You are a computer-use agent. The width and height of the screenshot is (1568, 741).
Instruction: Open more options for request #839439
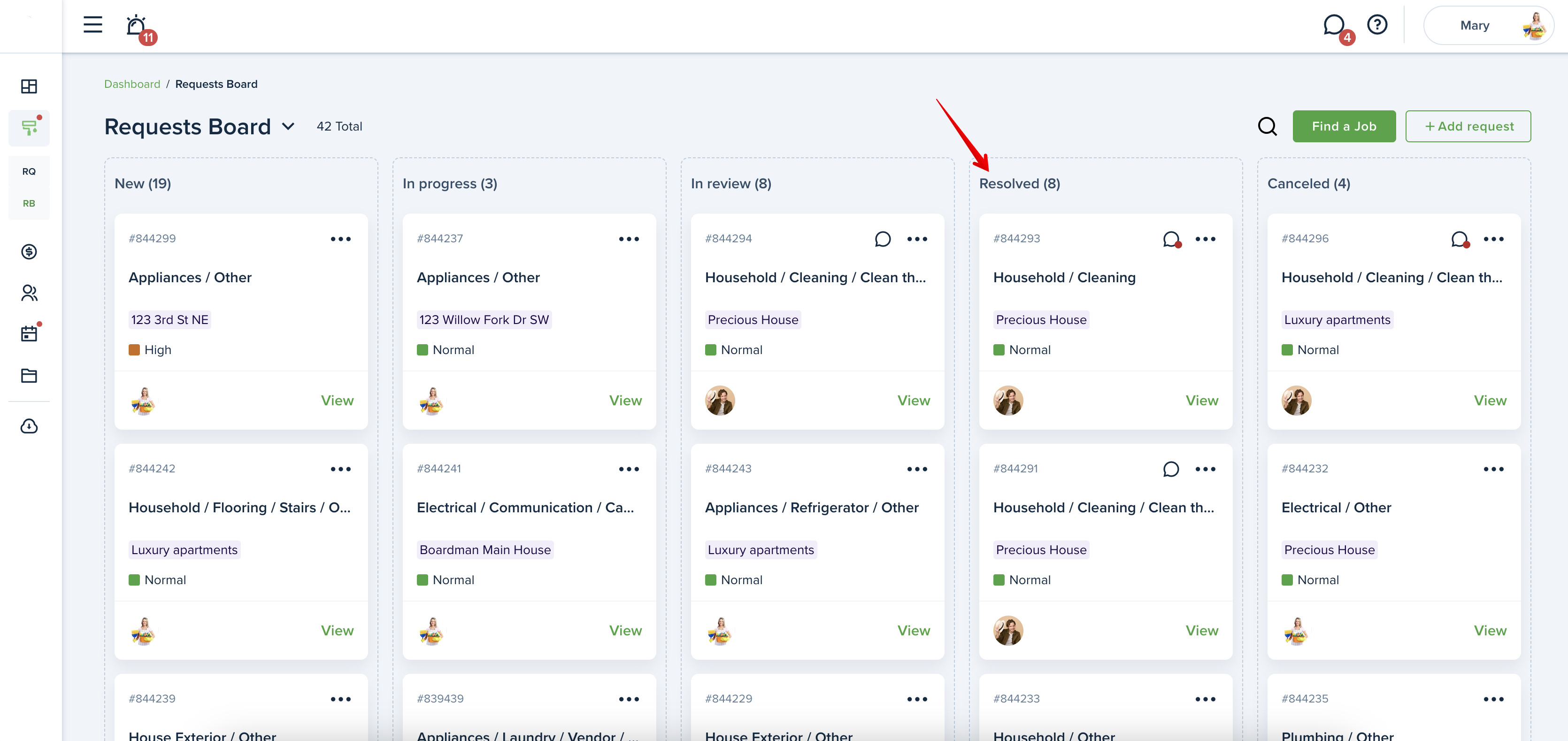click(629, 700)
